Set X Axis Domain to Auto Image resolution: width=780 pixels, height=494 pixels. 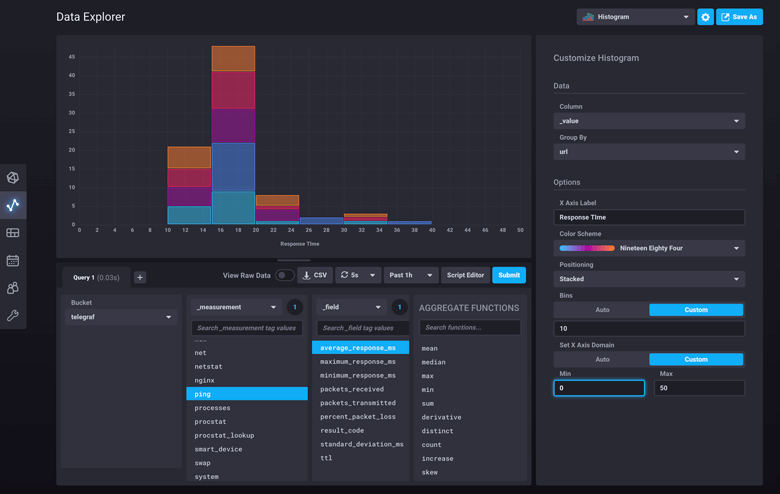(602, 359)
